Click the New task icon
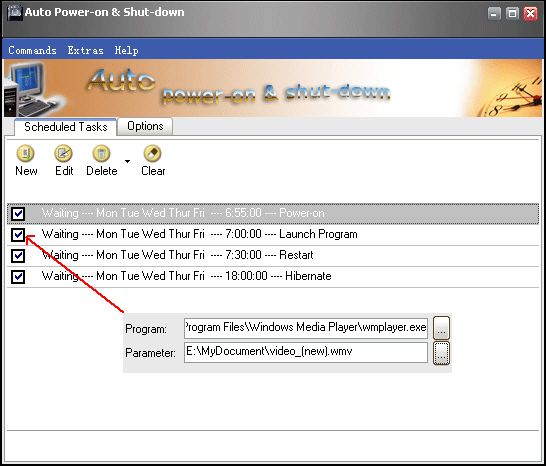Image resolution: width=546 pixels, height=466 pixels. pos(25,153)
